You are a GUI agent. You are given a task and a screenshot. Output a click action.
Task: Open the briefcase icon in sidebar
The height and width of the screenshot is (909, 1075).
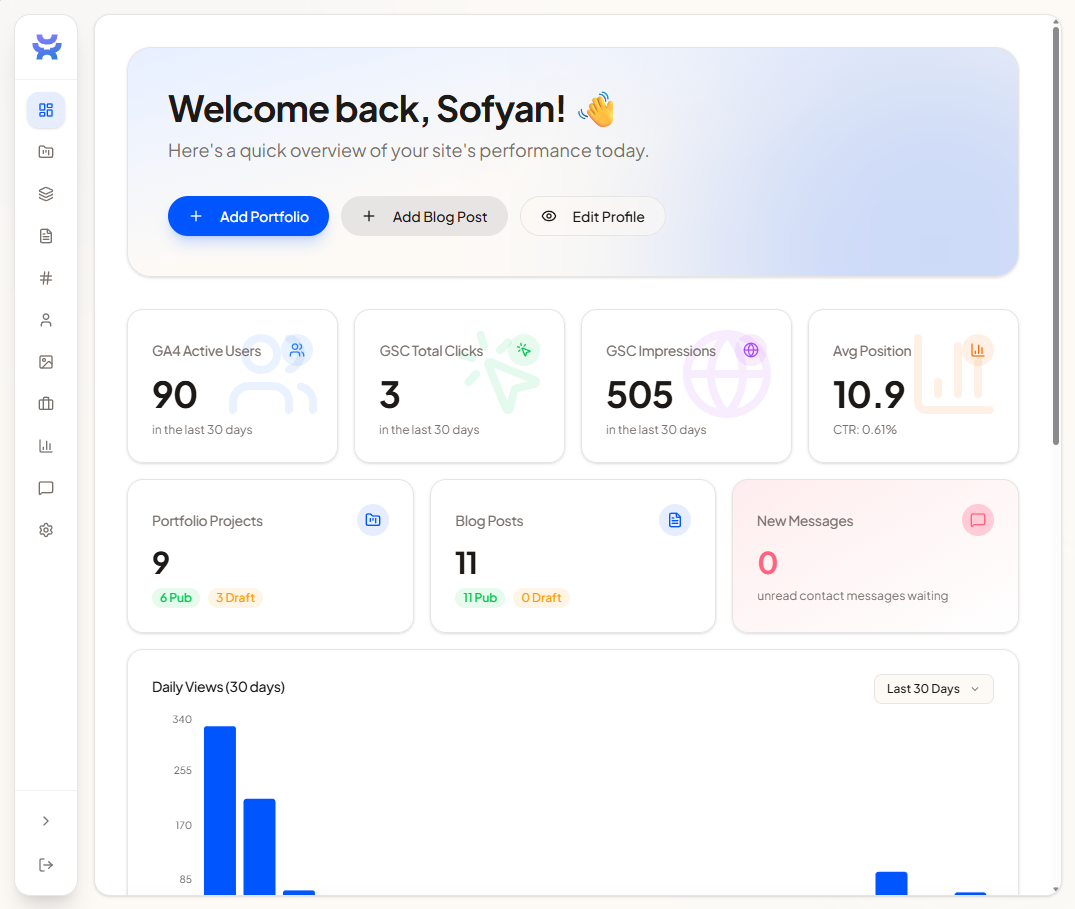(46, 404)
